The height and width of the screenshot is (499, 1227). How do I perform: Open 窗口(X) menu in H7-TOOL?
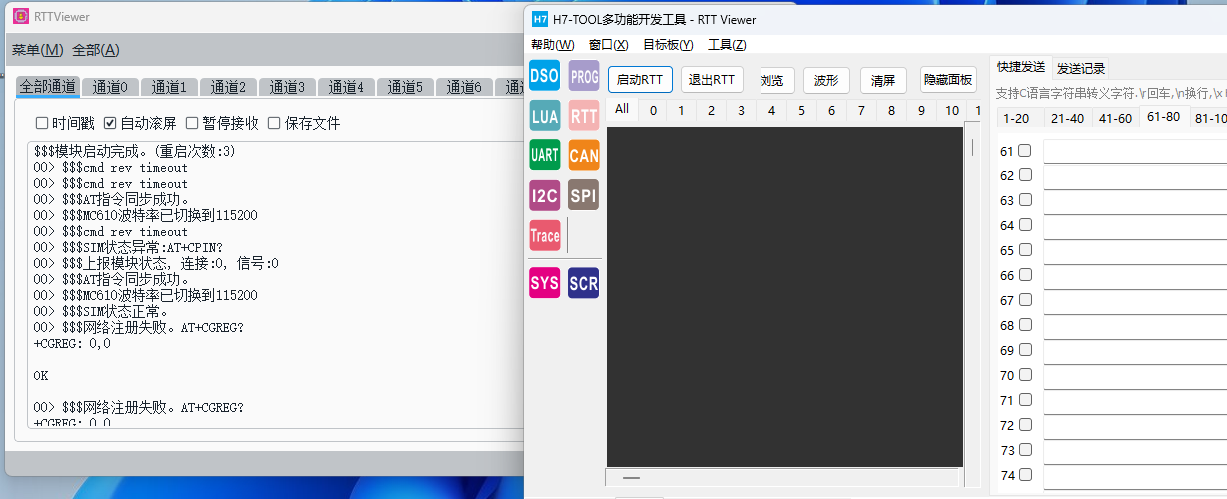609,45
